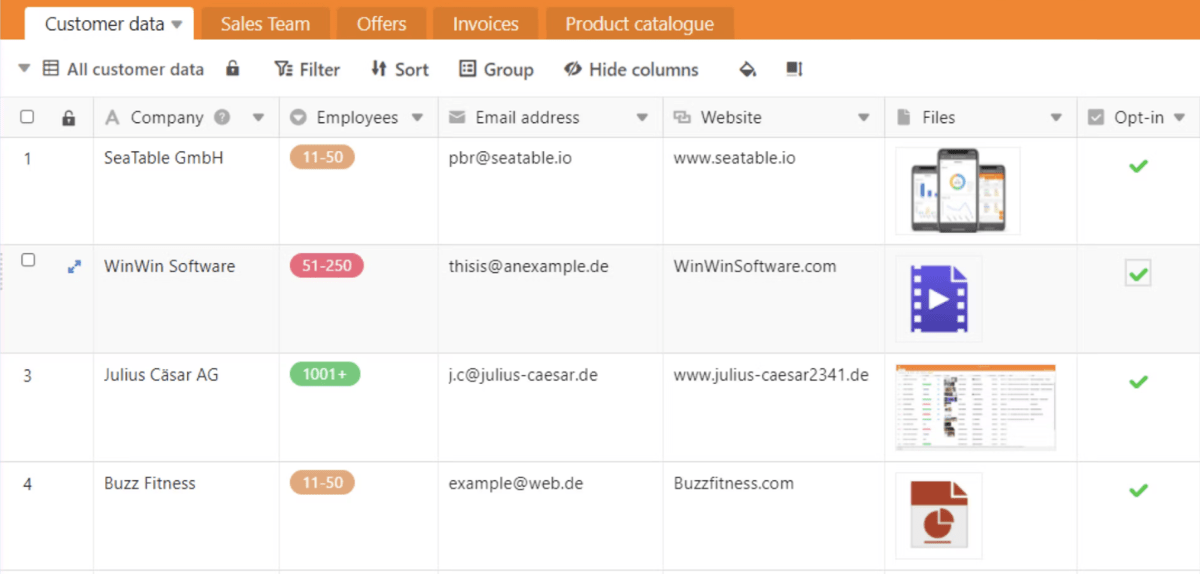
Task: Toggle Opt-in checkmark for Julius Cäsar AG
Action: tap(1138, 382)
